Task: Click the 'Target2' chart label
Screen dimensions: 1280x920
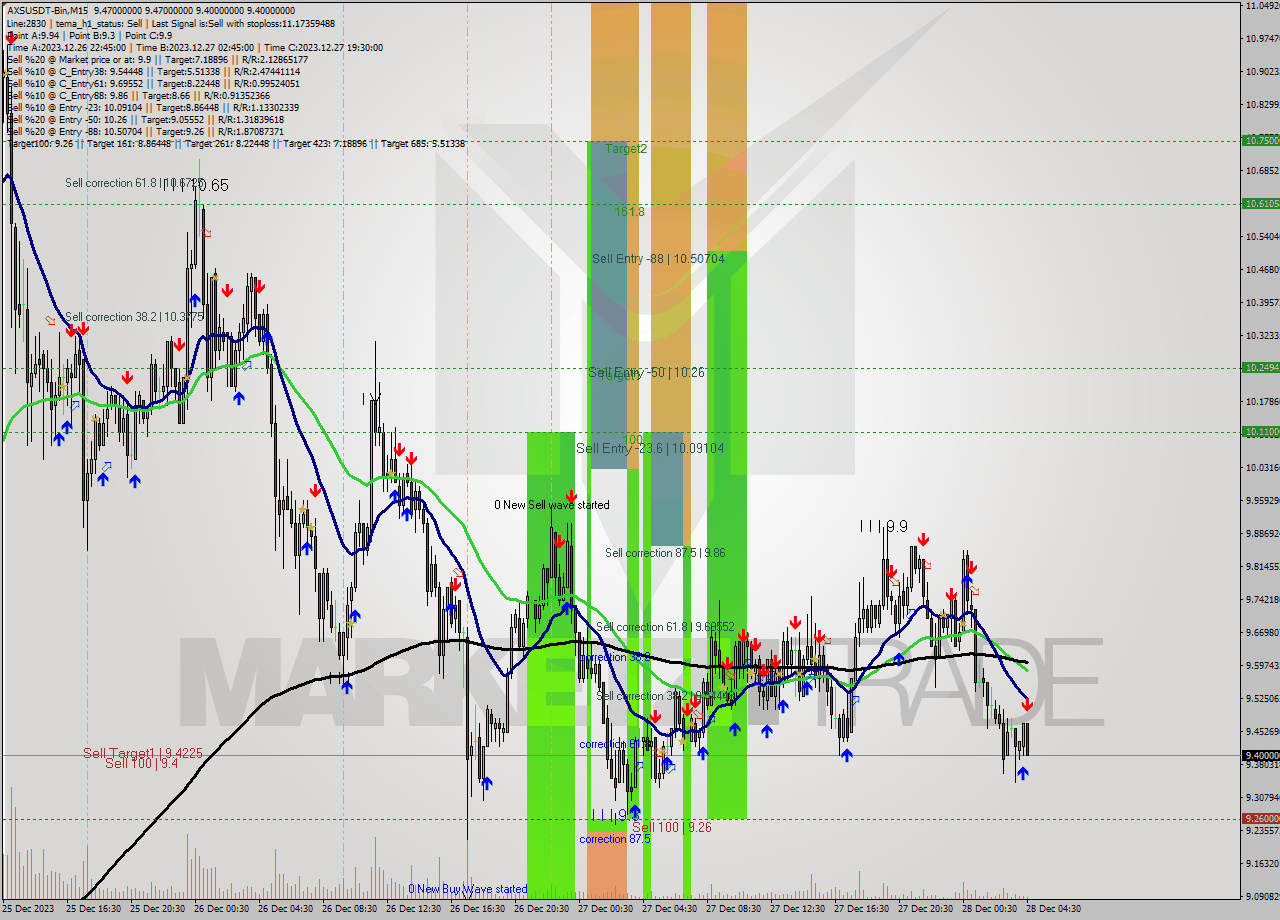Action: click(x=626, y=148)
